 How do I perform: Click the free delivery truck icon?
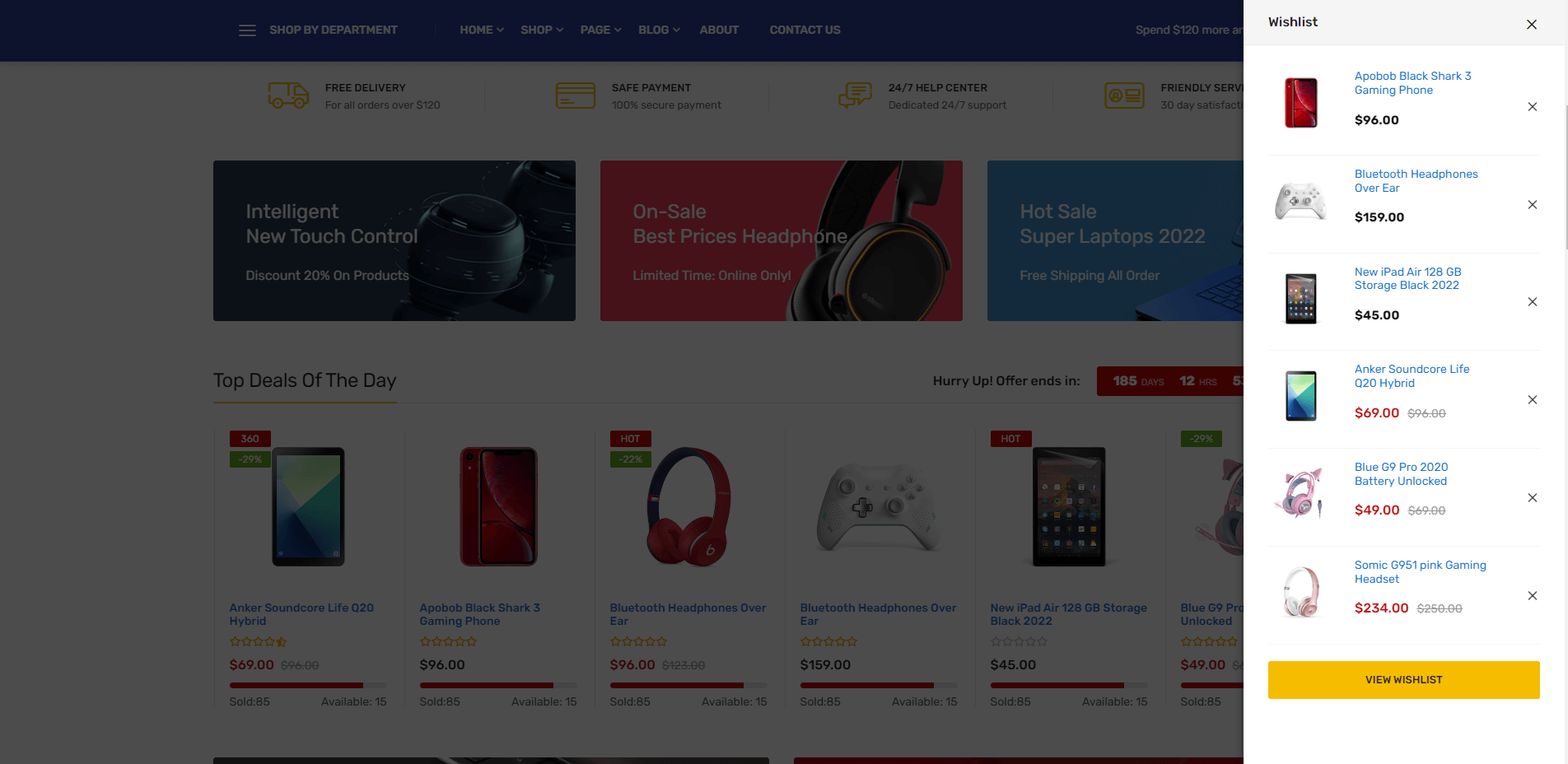pos(288,95)
